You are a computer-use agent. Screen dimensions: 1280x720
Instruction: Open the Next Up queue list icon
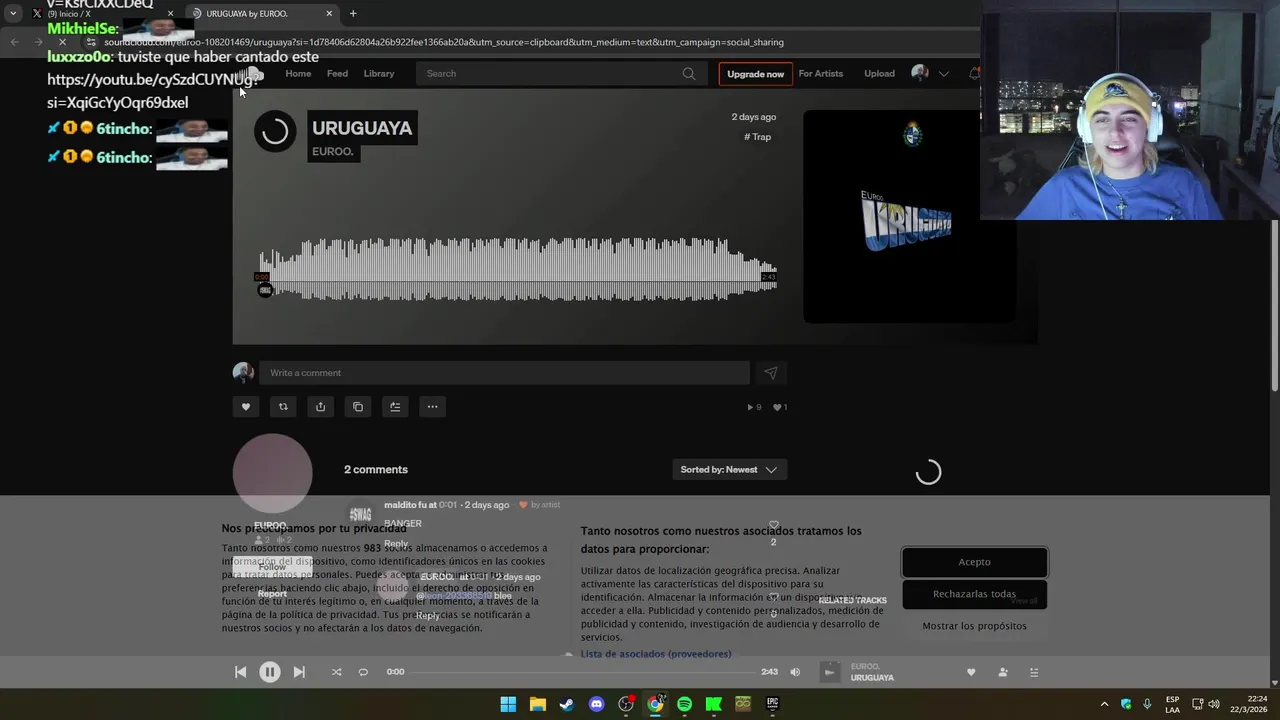1034,672
